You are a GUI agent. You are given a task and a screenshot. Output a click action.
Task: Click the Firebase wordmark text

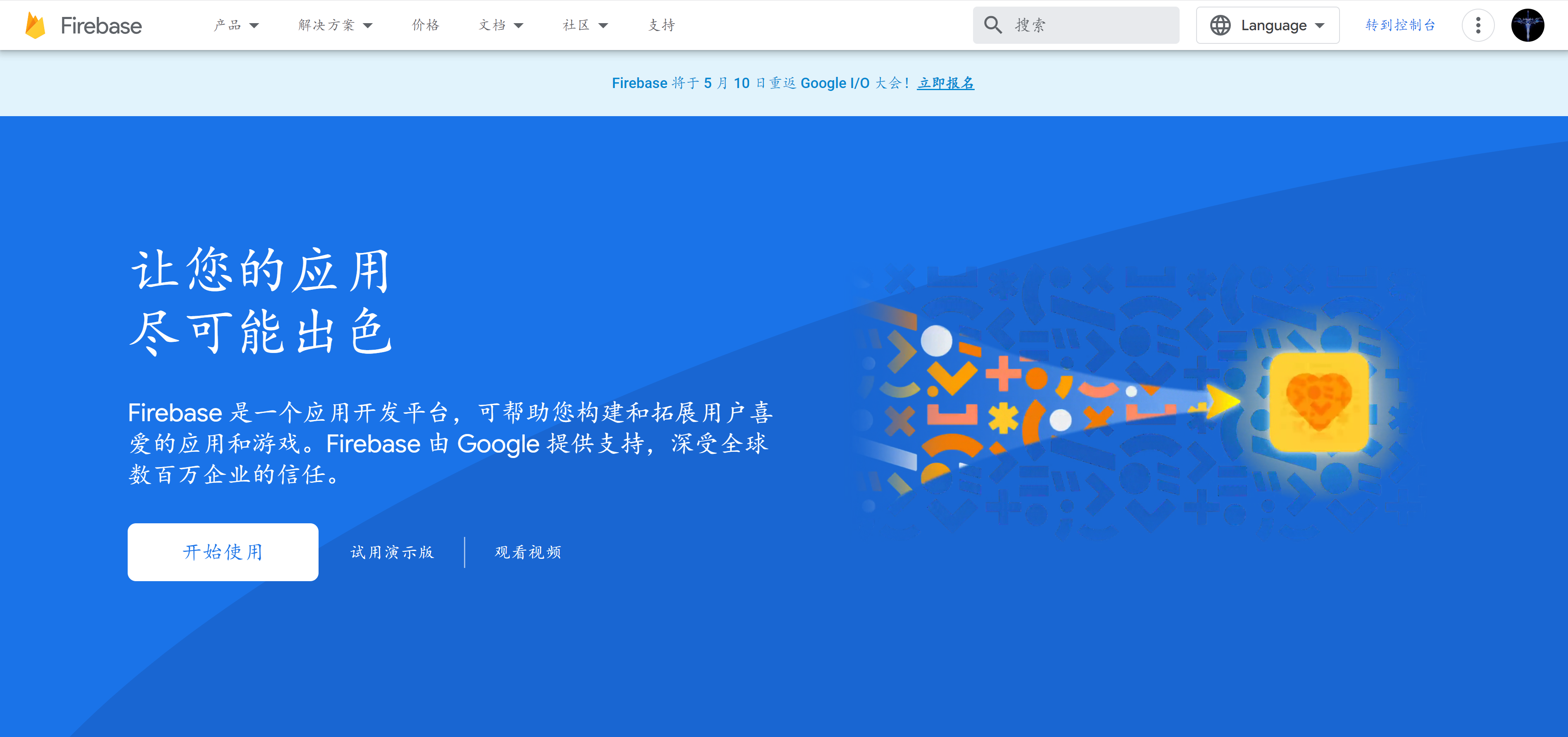coord(101,26)
